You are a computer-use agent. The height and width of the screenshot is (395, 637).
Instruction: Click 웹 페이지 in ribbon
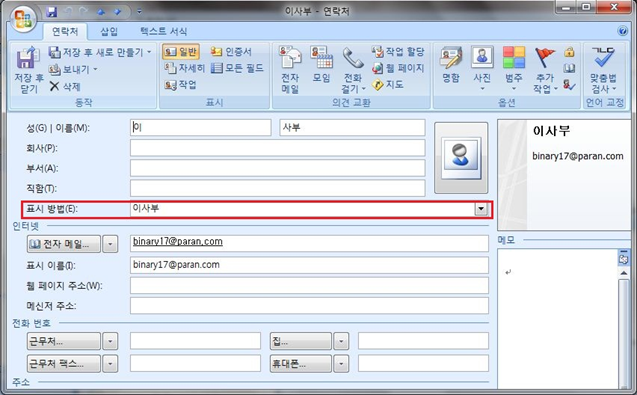[x=398, y=68]
